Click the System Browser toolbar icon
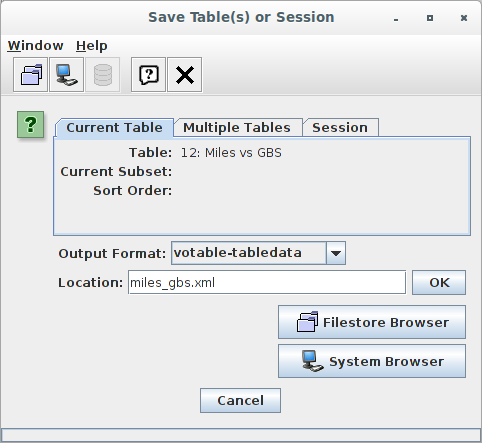482x443 pixels. click(67, 75)
